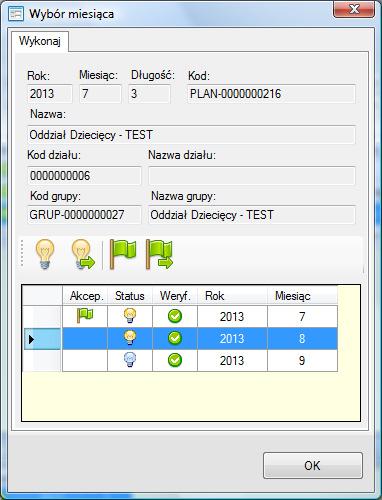Click the month cell with value 7
Viewport: 382px width, 500px height.
click(302, 316)
